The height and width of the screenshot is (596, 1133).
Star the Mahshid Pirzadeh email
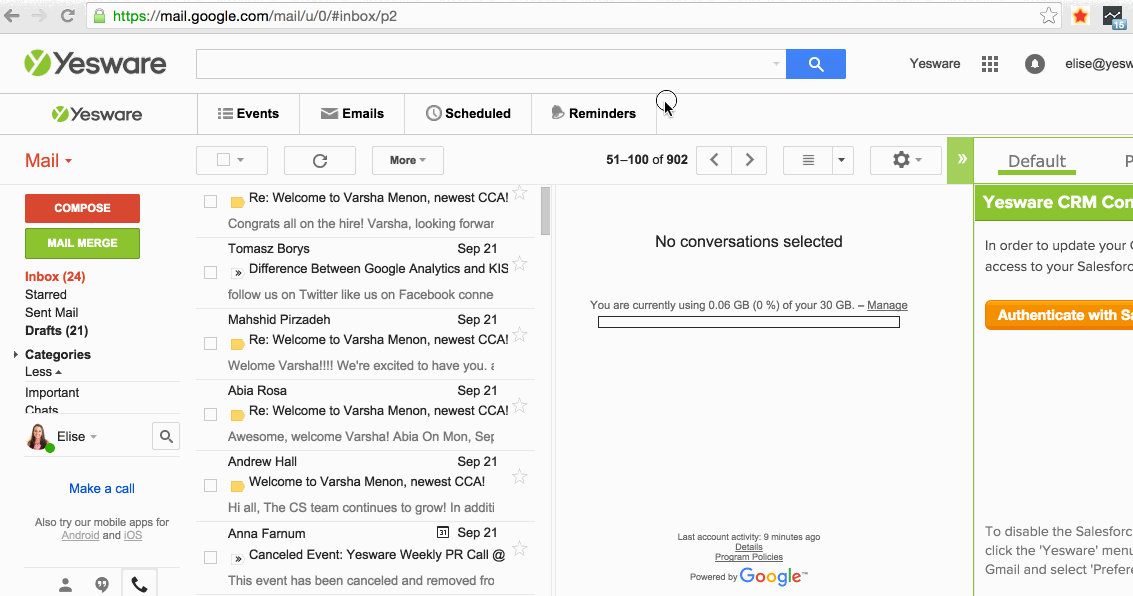pyautogui.click(x=520, y=335)
